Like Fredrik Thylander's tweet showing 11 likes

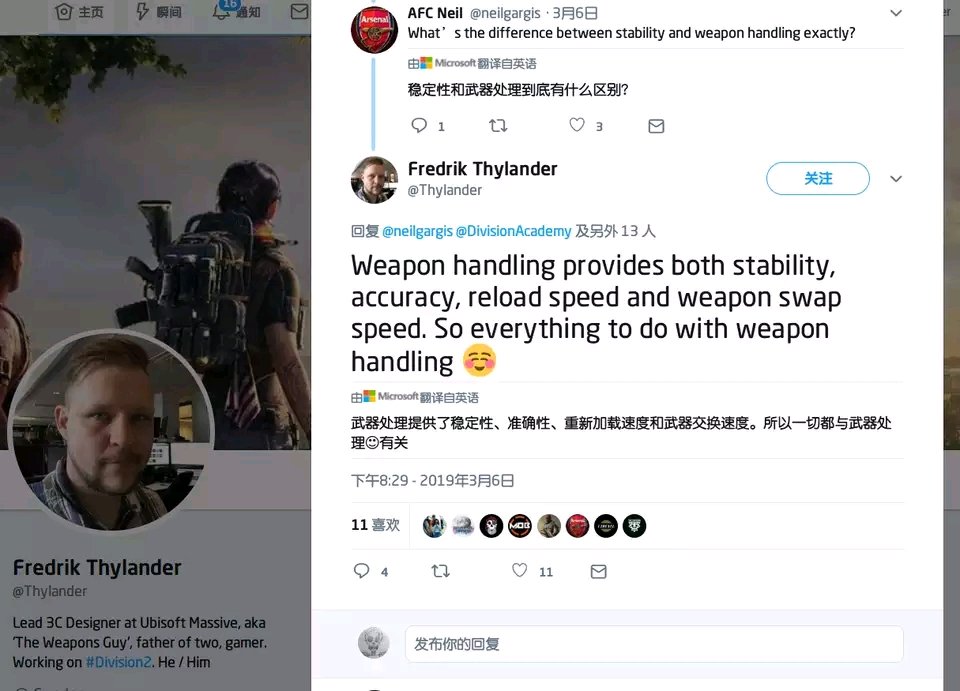point(520,570)
